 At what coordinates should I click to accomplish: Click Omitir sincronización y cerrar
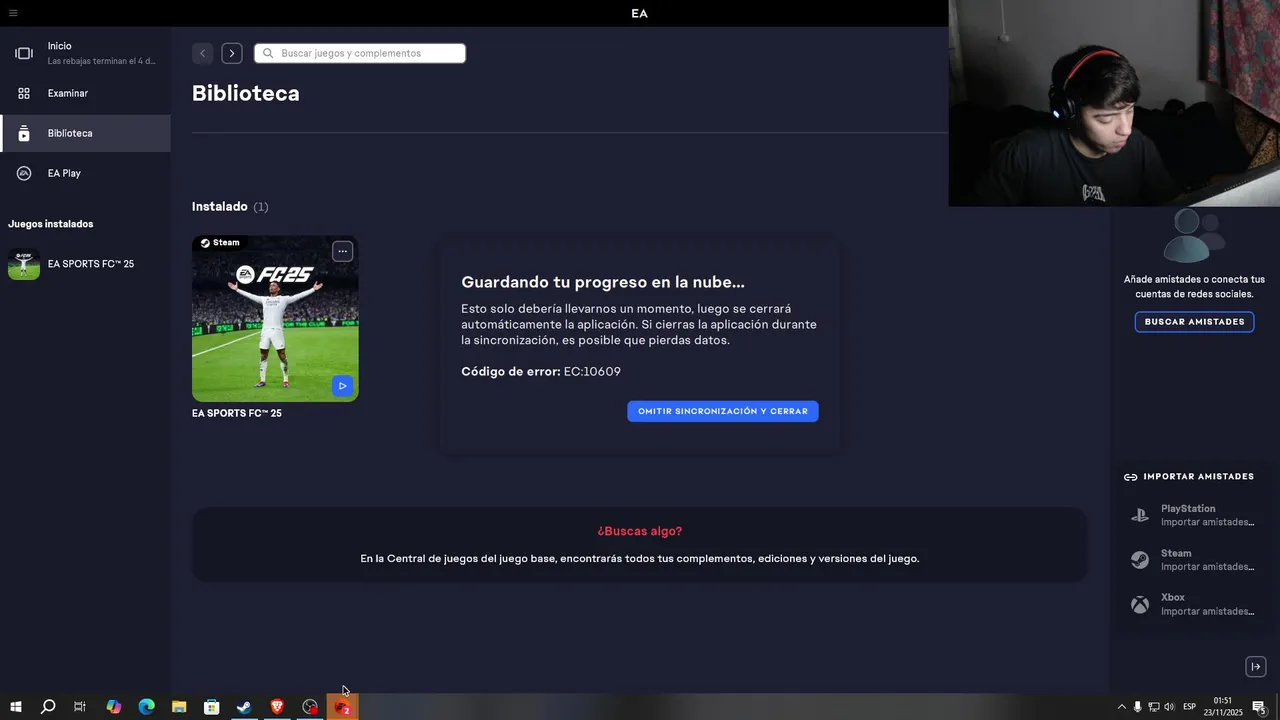point(723,411)
